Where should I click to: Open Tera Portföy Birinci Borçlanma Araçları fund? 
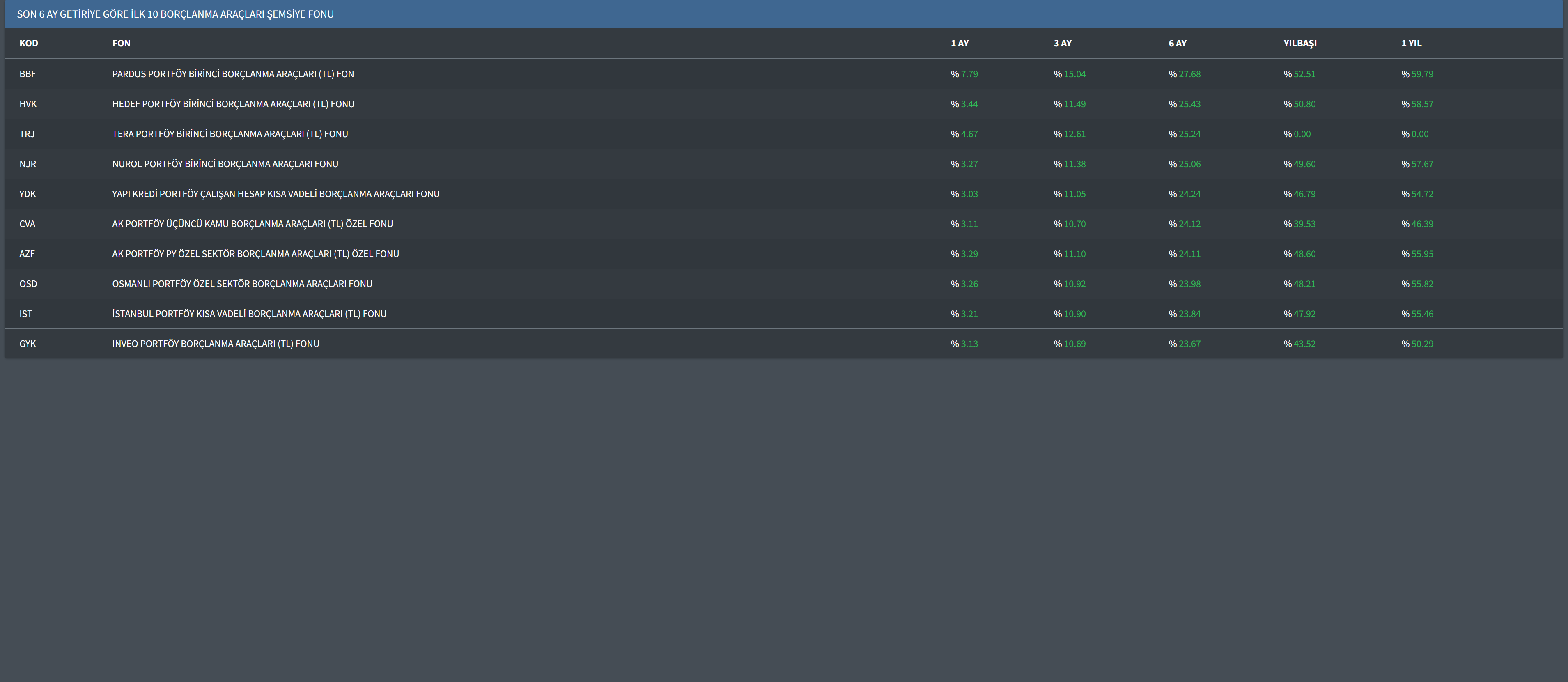pyautogui.click(x=230, y=134)
